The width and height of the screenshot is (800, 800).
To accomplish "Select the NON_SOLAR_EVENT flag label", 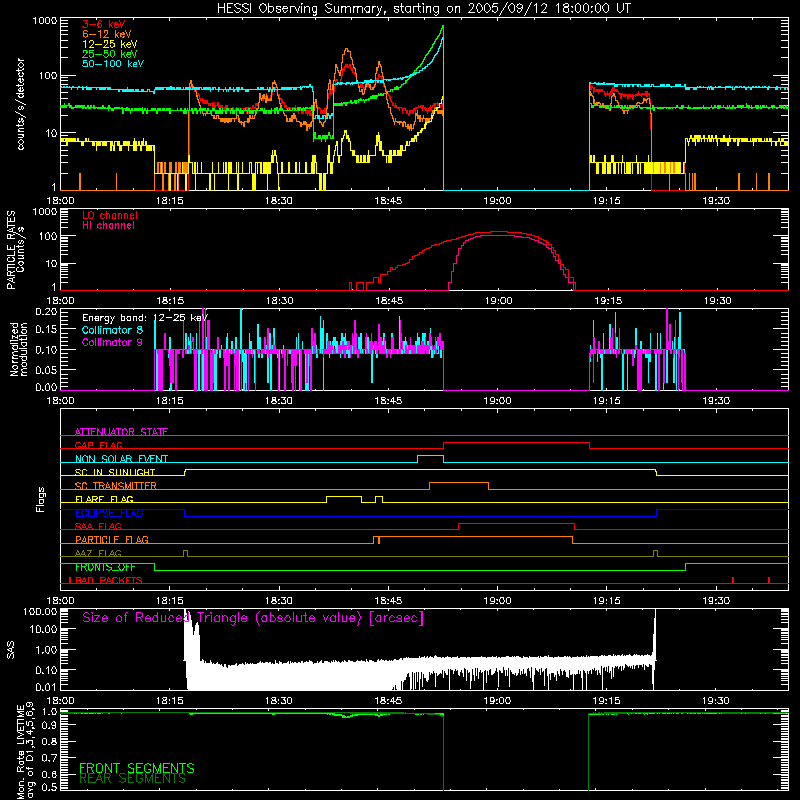I will point(121,459).
